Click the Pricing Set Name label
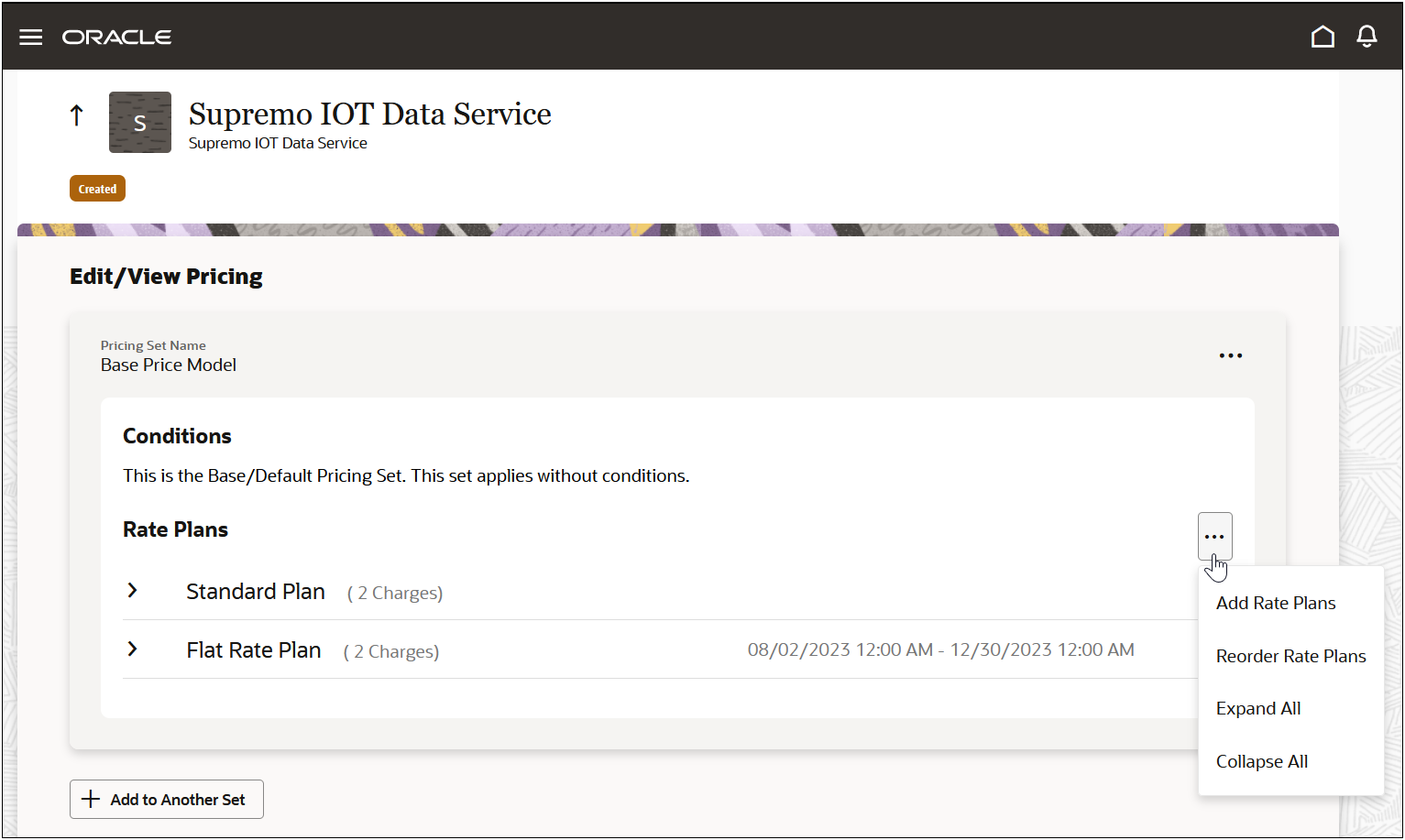This screenshot has height=840, width=1405. (153, 345)
